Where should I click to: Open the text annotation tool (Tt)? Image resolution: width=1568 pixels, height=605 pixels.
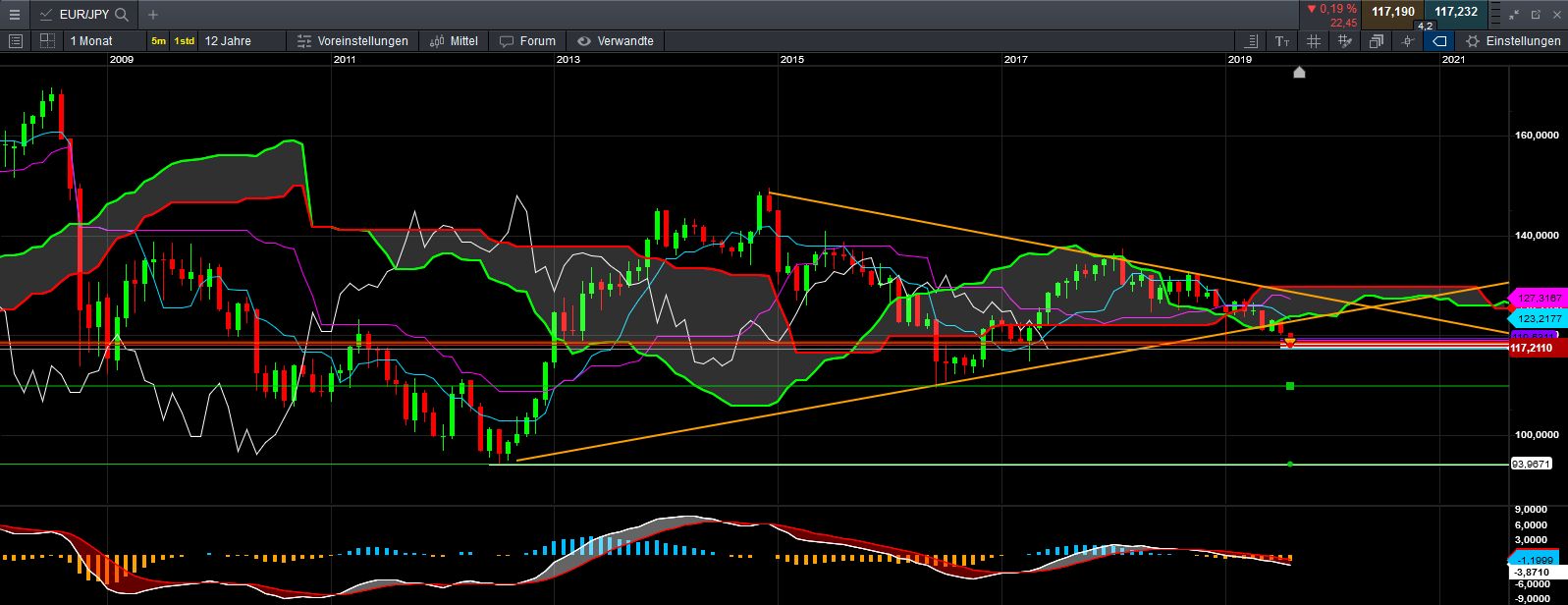pyautogui.click(x=1282, y=41)
